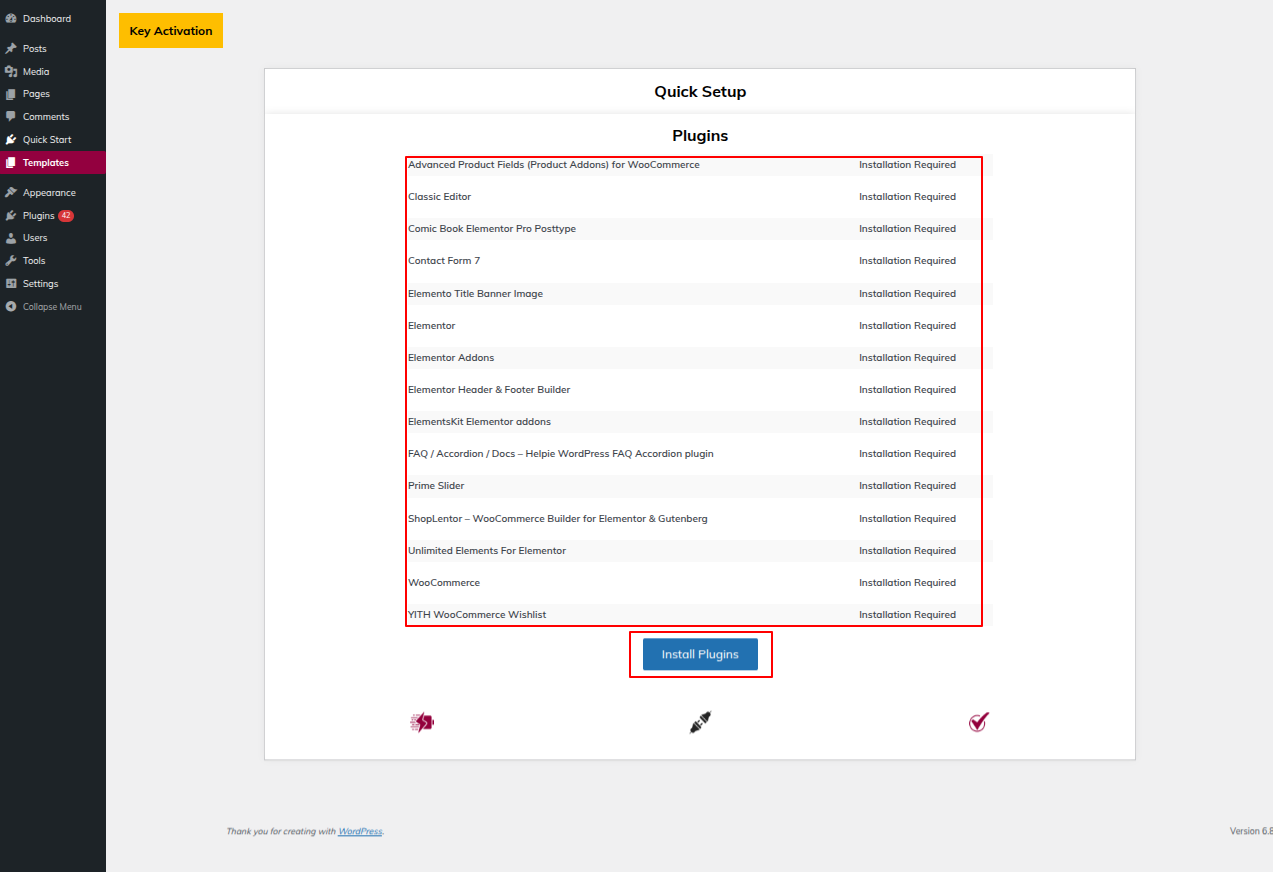Screen dimensions: 1273x873
Task: Click Installation Required status for Contact Form 7
Action: [907, 261]
